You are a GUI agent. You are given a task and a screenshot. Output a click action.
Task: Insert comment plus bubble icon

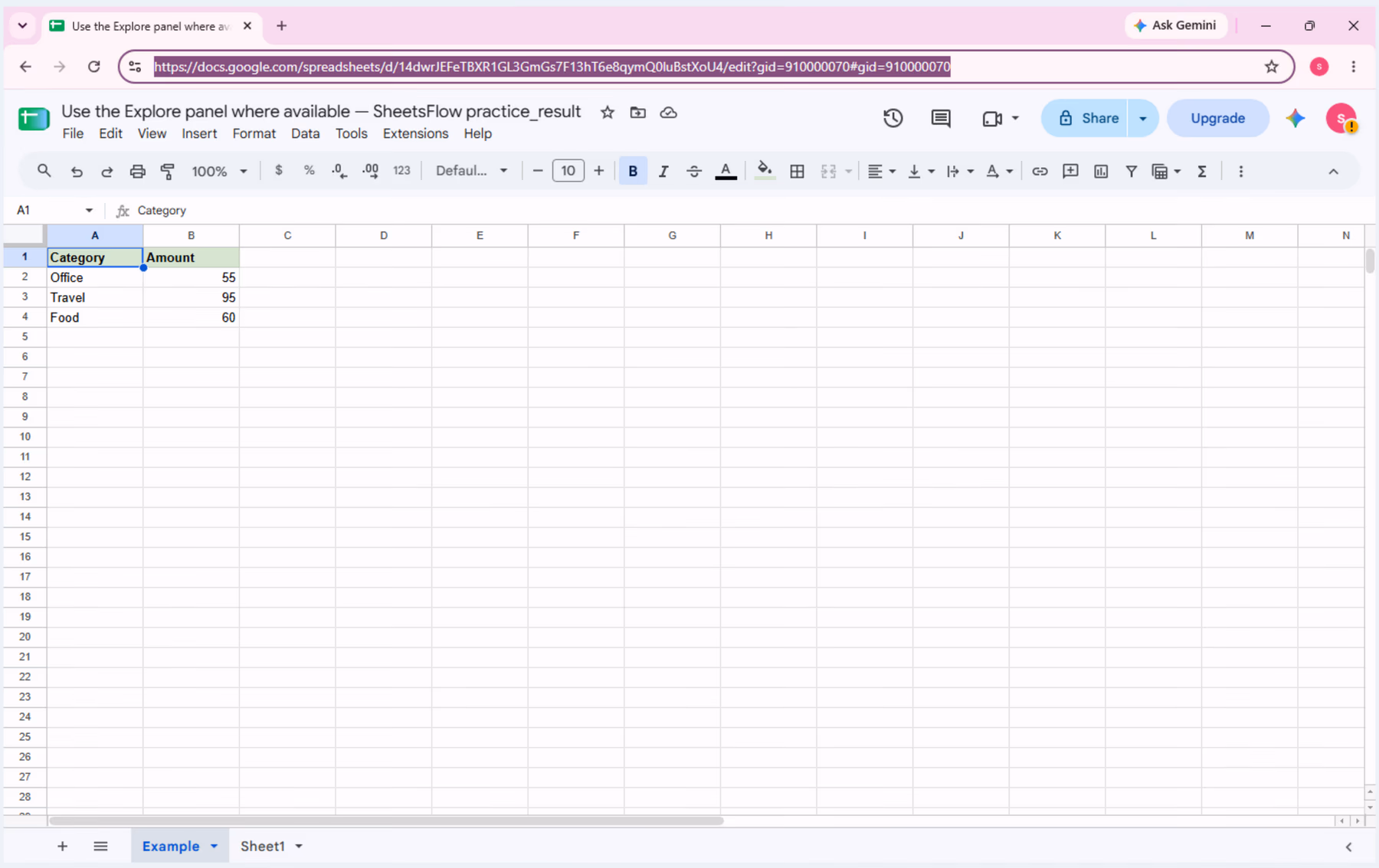pyautogui.click(x=1070, y=172)
